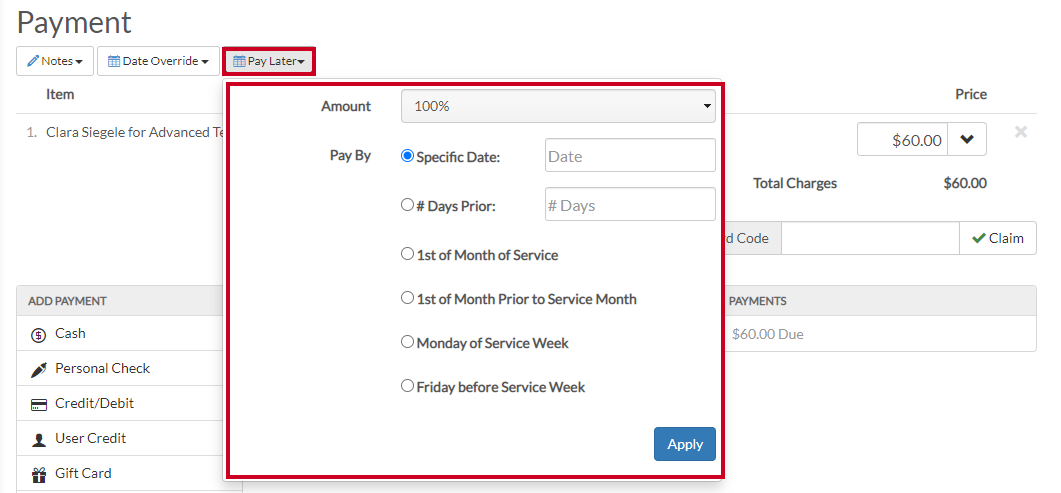Click the Total Charges $60.00 value
1061x493 pixels.
point(965,183)
